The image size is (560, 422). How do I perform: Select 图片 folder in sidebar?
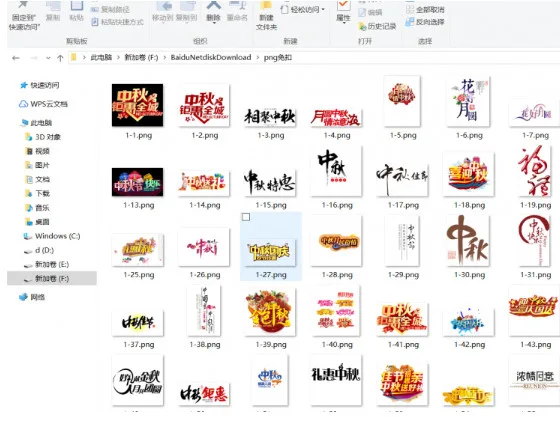(38, 165)
